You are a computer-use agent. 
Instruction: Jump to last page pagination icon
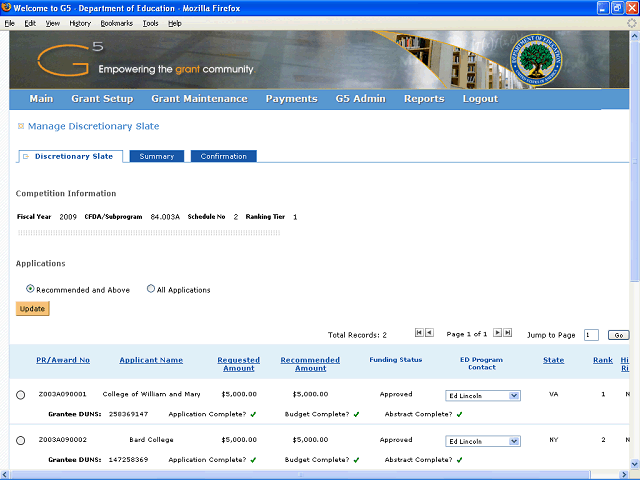[508, 333]
